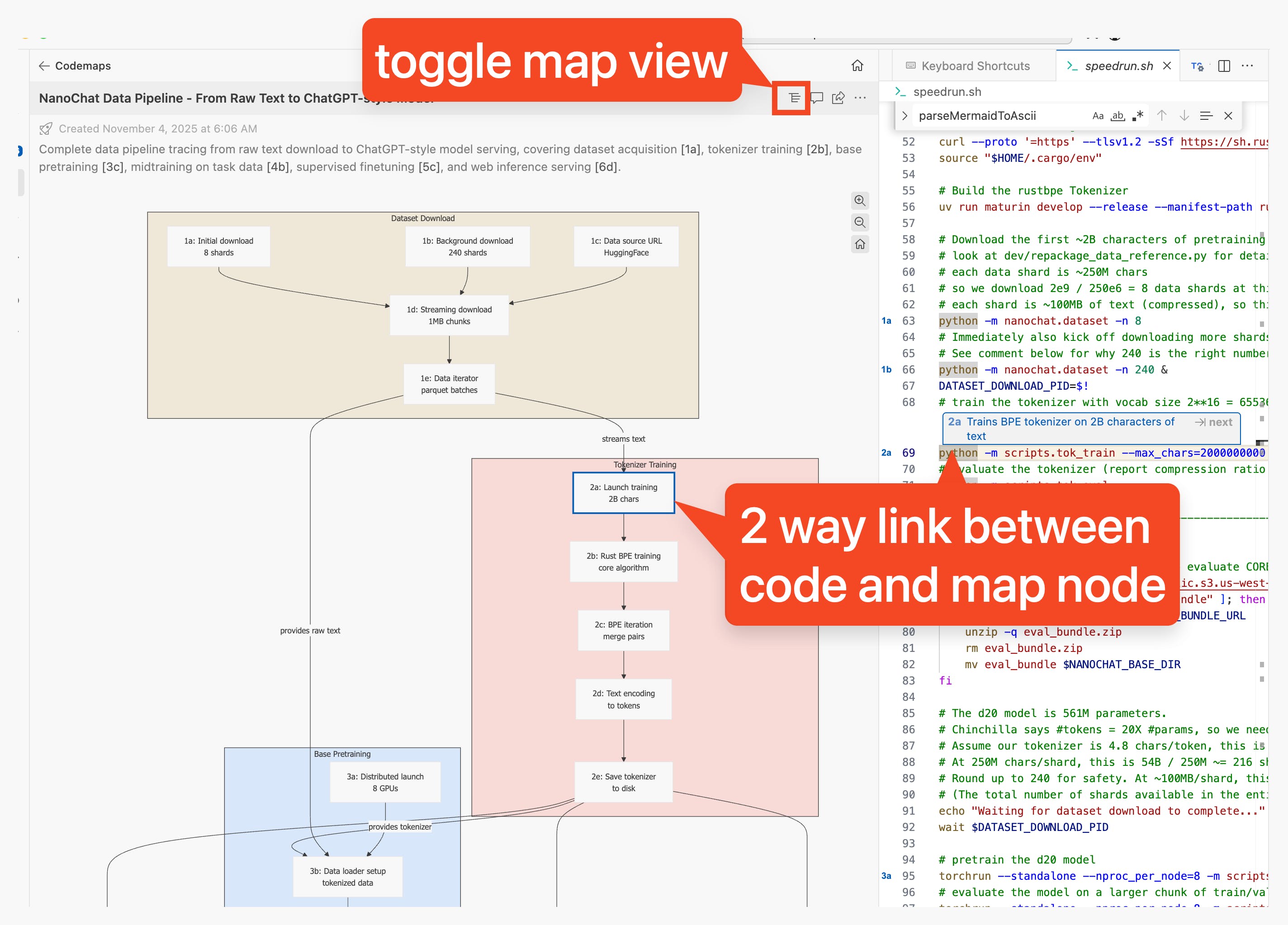
Task: Split the editor to the right
Action: point(1224,66)
